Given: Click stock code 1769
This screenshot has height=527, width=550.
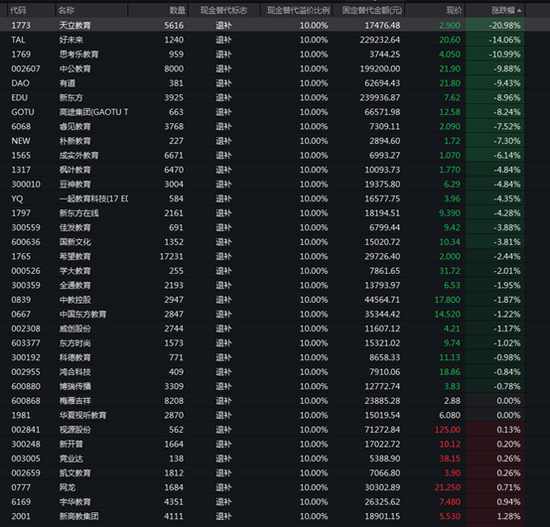Looking at the screenshot, I should (x=21, y=54).
